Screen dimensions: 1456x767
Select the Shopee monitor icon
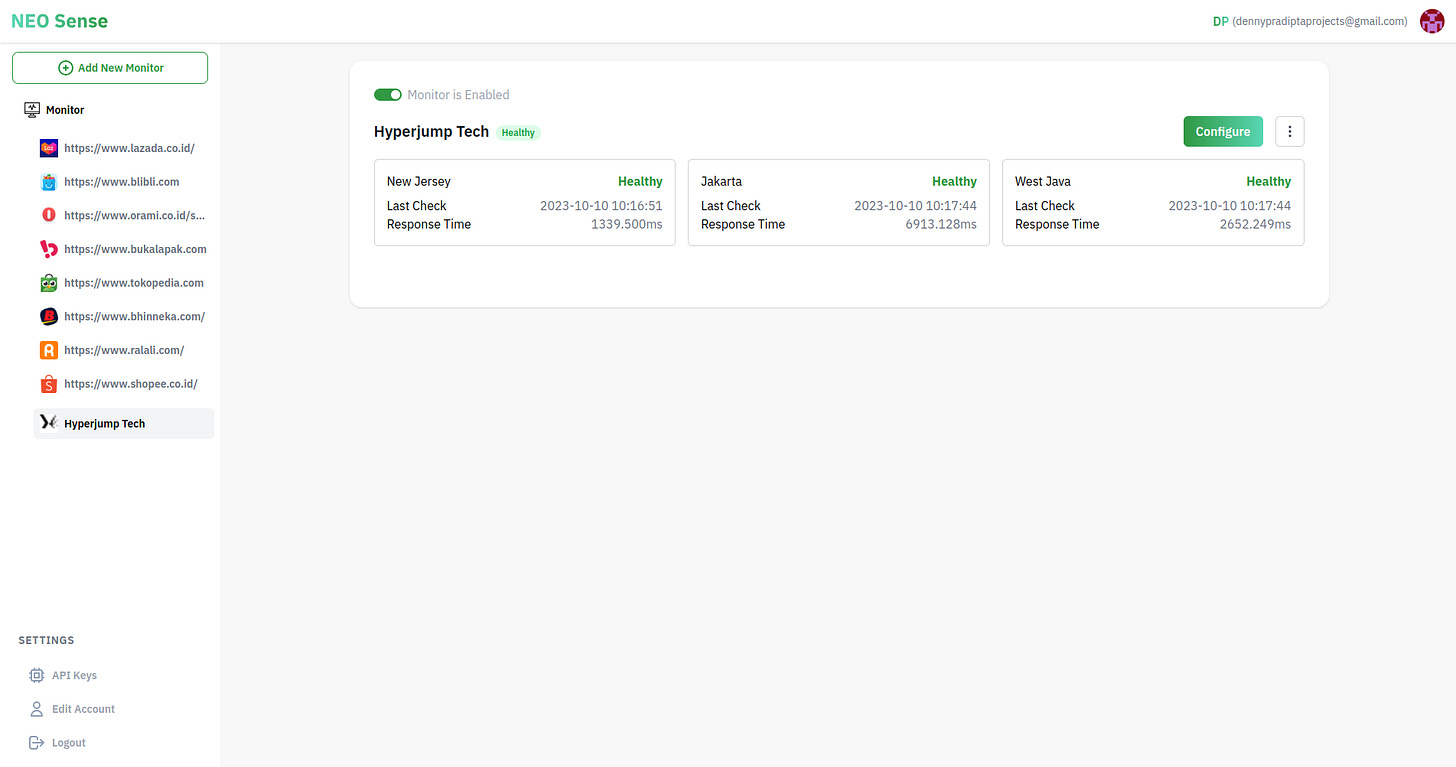48,384
